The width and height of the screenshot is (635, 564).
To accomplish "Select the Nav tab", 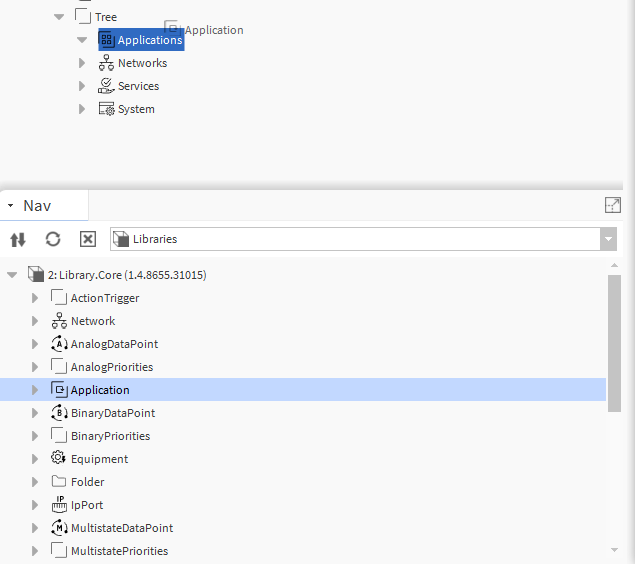I will click(37, 206).
